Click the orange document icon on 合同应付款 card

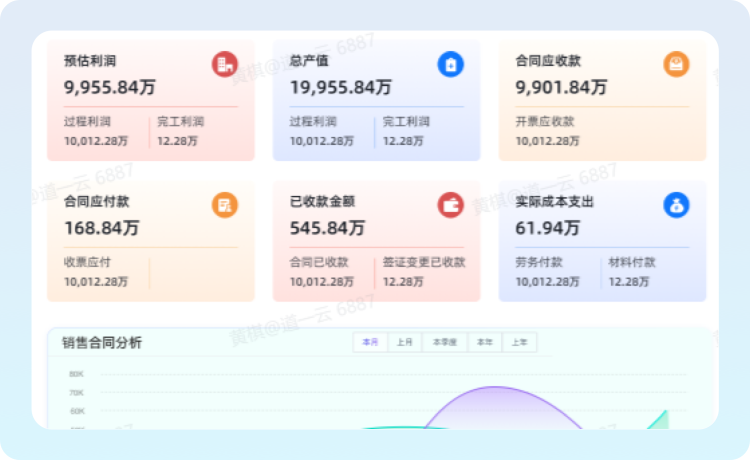click(x=224, y=205)
